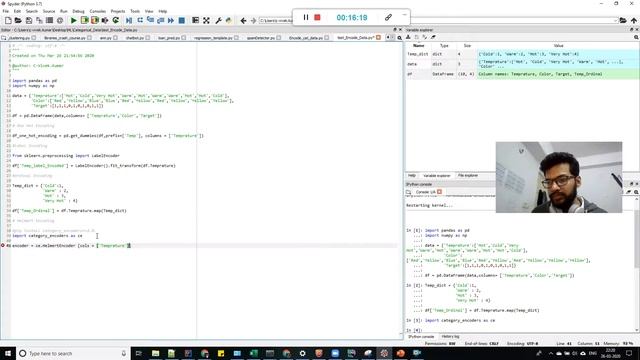
Task: Open the History log tab
Action: pyautogui.click(x=450, y=337)
